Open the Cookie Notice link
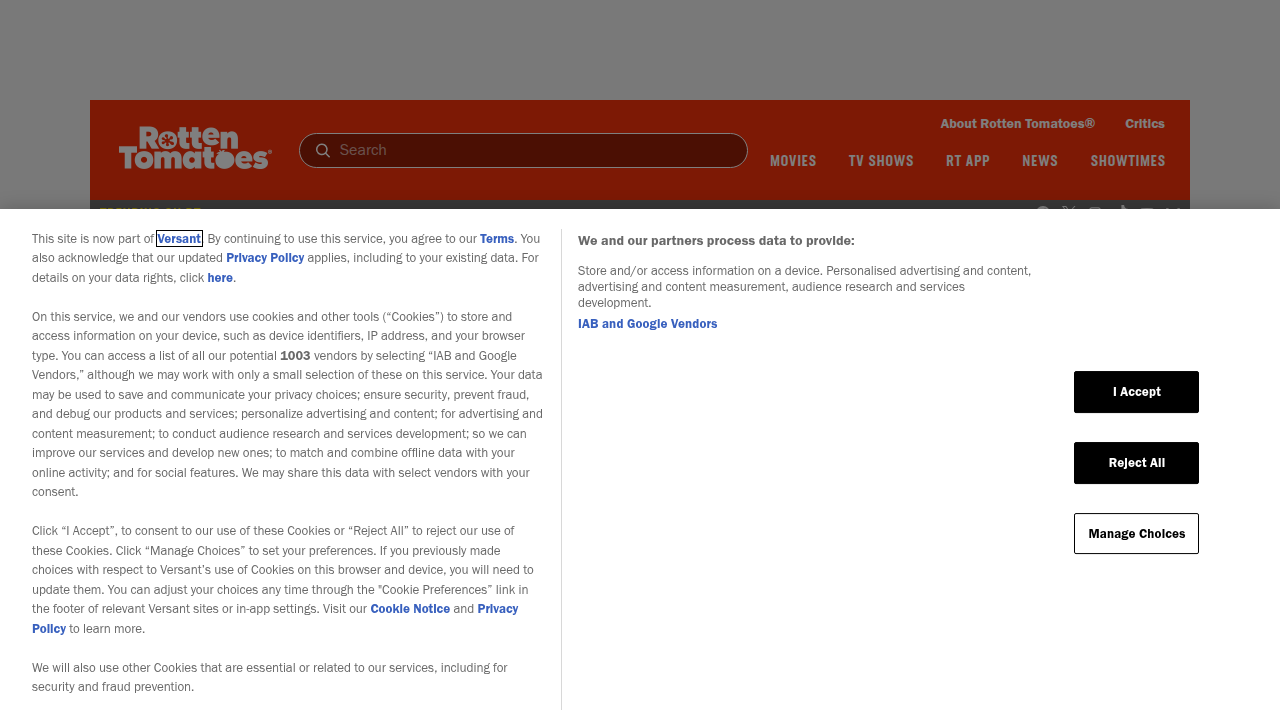 (x=410, y=609)
